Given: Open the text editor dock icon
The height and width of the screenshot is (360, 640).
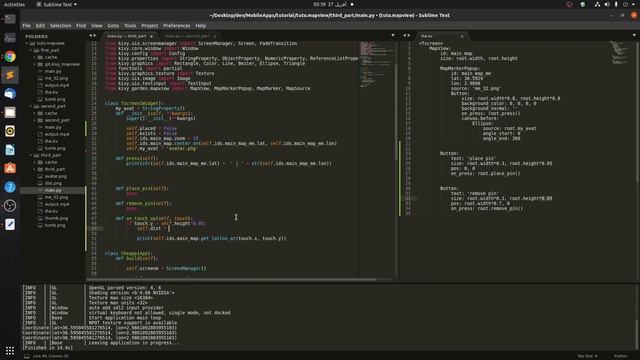Looking at the screenshot, I should tap(10, 224).
